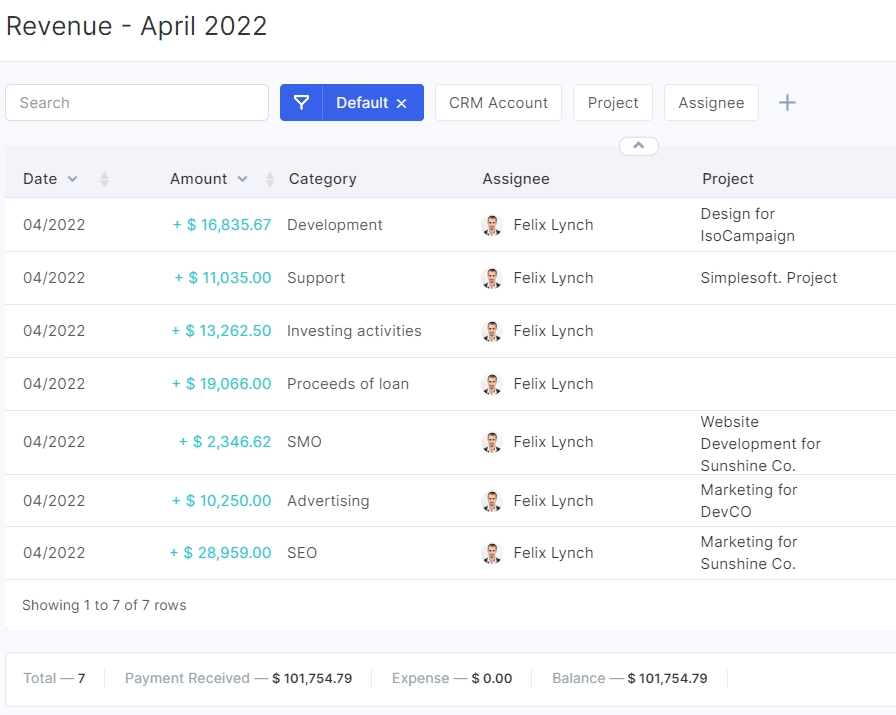This screenshot has height=715, width=896.
Task: Select the amount + $ 28,959.00
Action: [x=220, y=553]
